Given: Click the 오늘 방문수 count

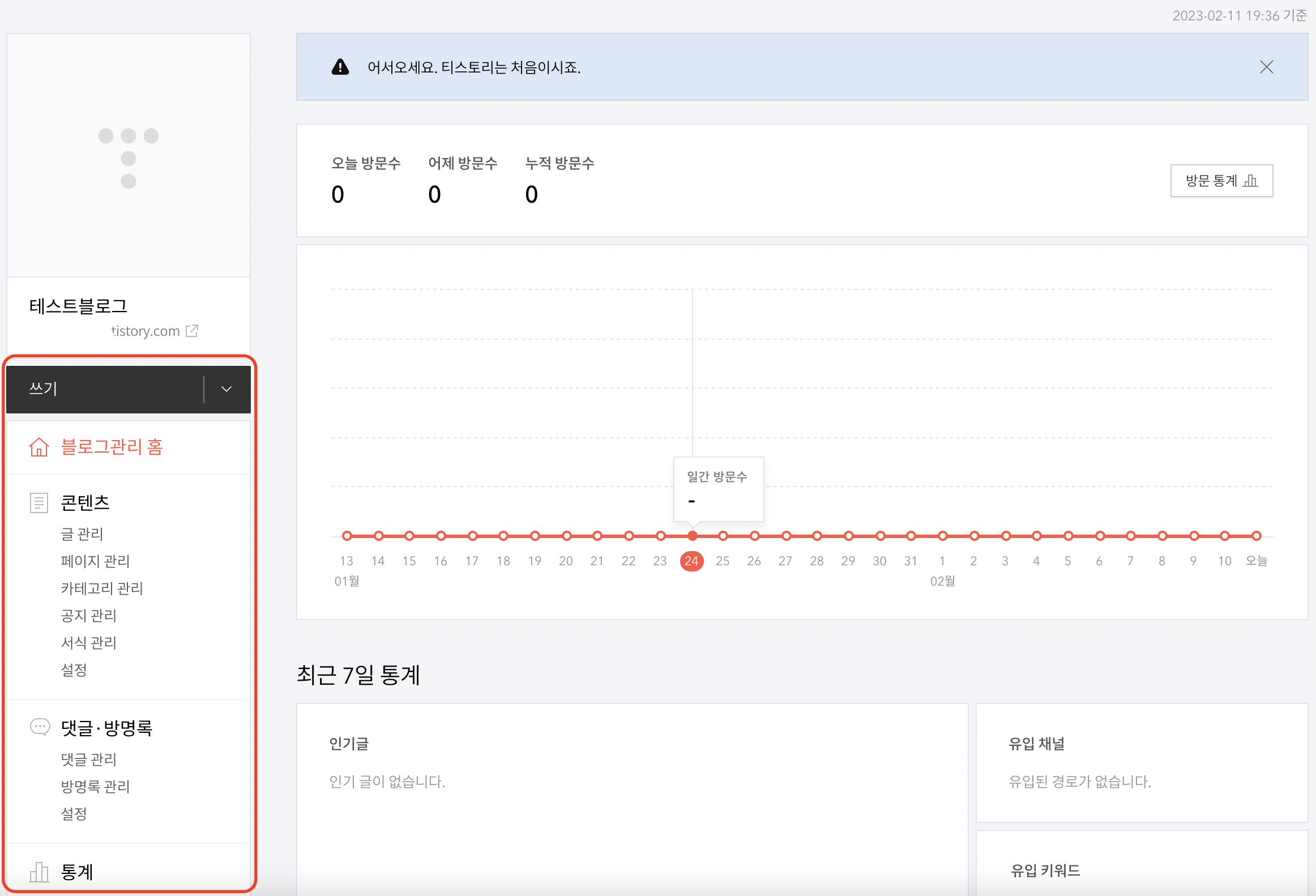Looking at the screenshot, I should [x=337, y=194].
